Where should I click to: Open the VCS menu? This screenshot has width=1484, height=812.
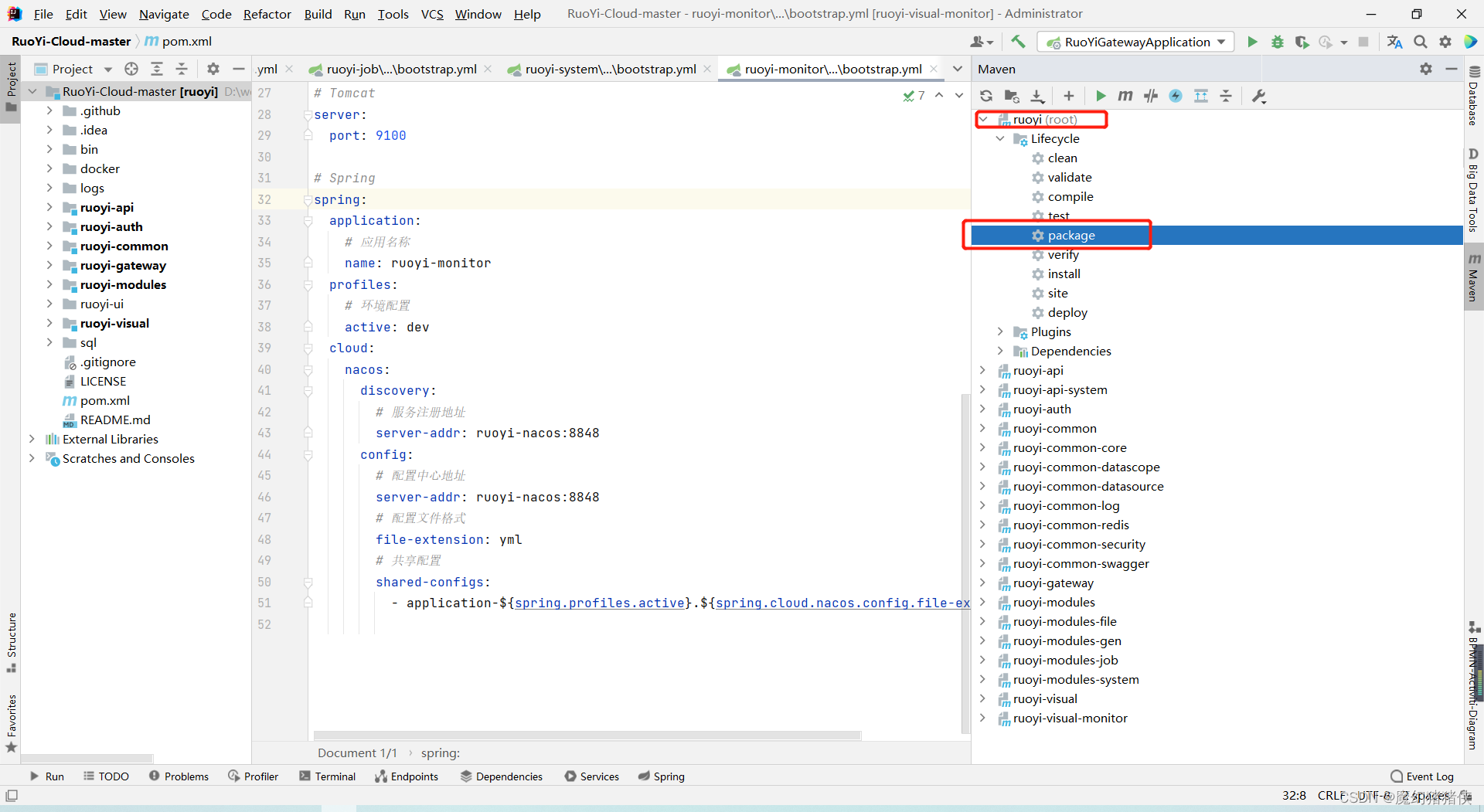(432, 14)
